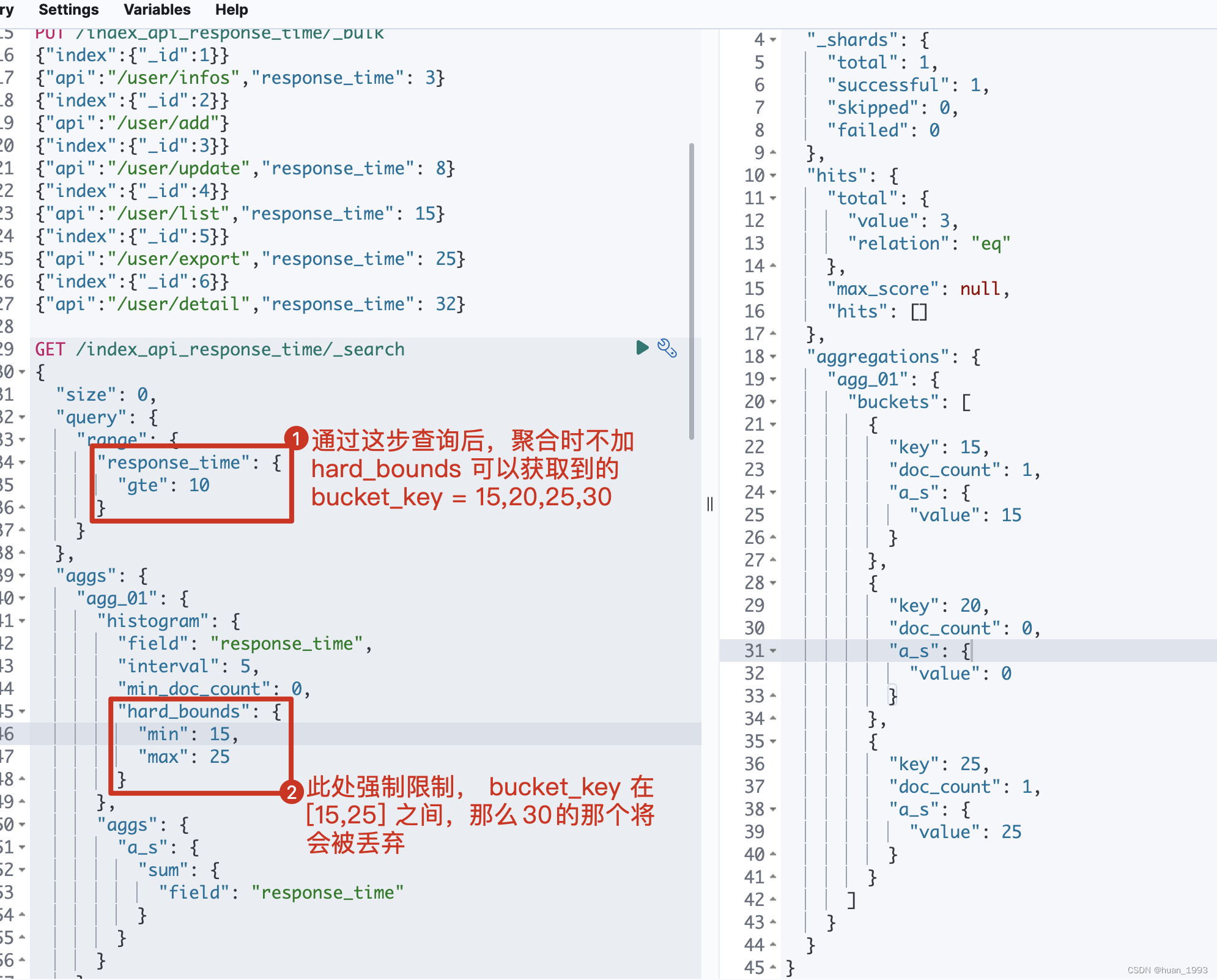The width and height of the screenshot is (1217, 980).
Task: Open the wrench actions menu for request
Action: pos(667,348)
